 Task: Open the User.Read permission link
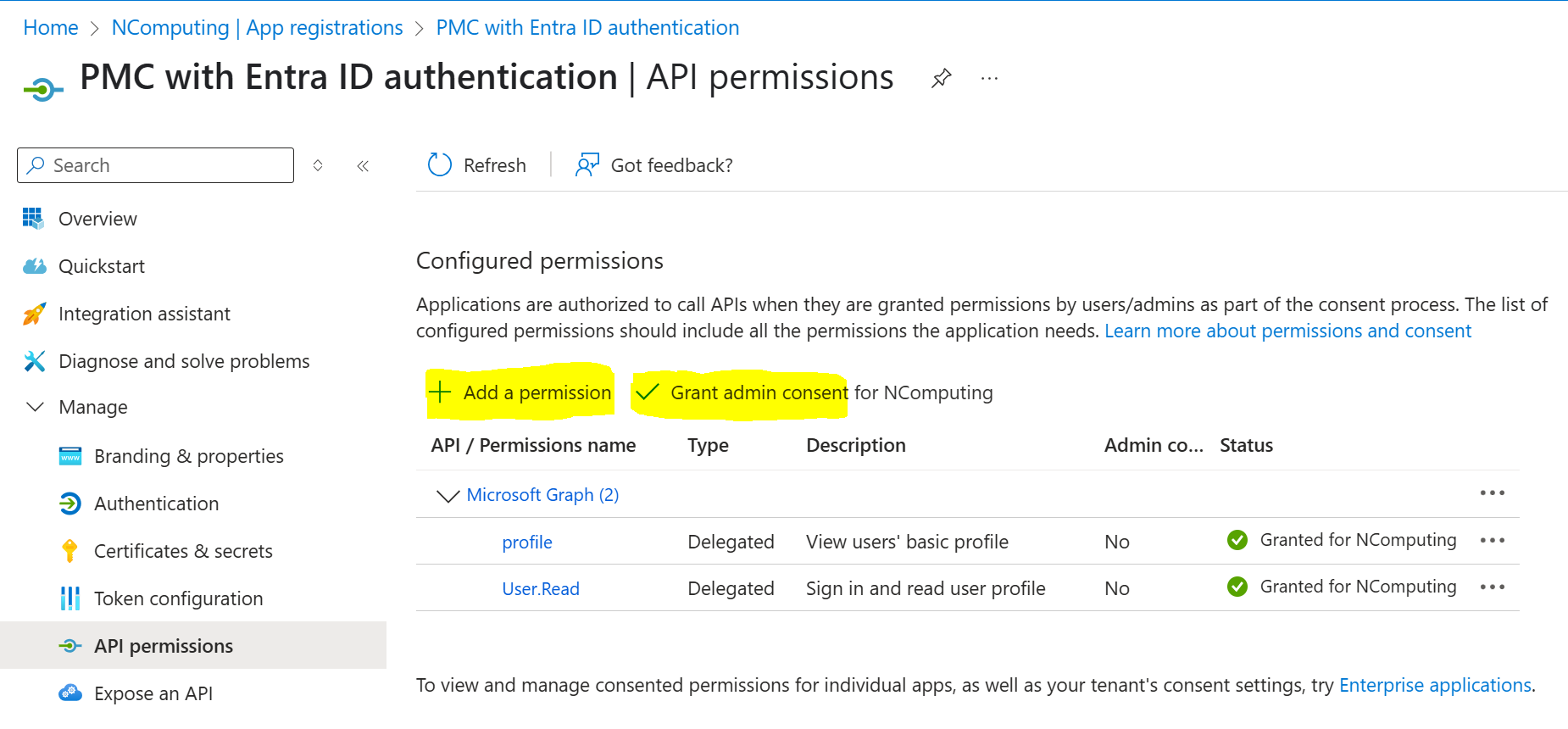tap(540, 588)
